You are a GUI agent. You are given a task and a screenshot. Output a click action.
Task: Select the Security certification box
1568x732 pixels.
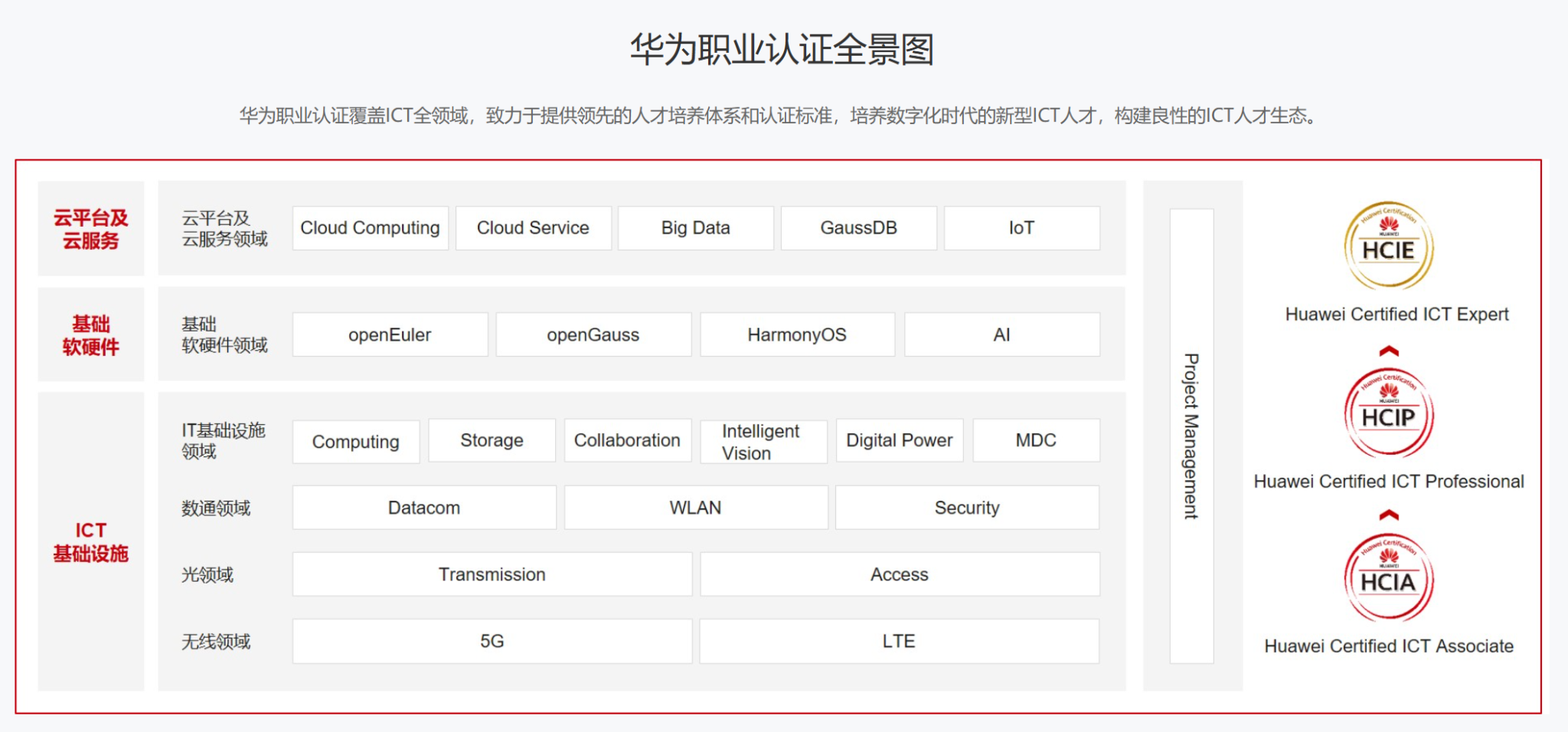tap(967, 508)
